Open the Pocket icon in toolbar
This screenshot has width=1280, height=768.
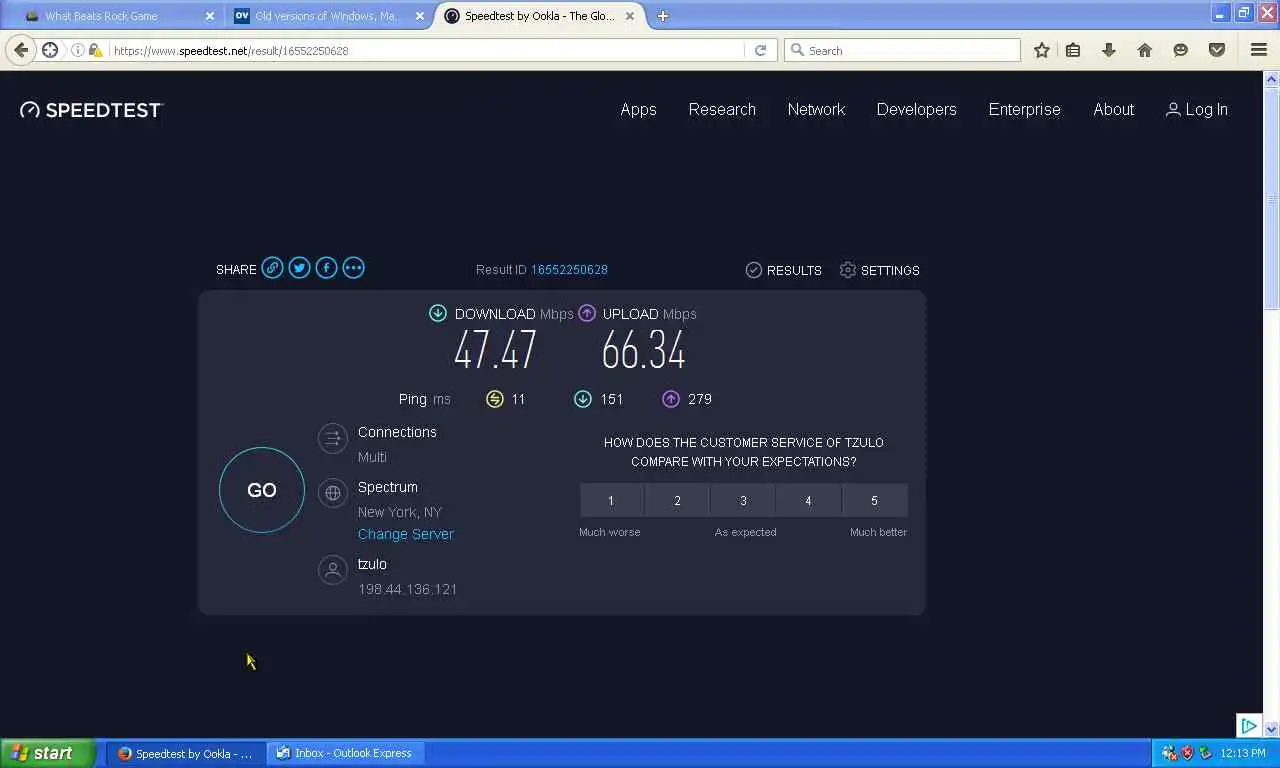pyautogui.click(x=1217, y=50)
